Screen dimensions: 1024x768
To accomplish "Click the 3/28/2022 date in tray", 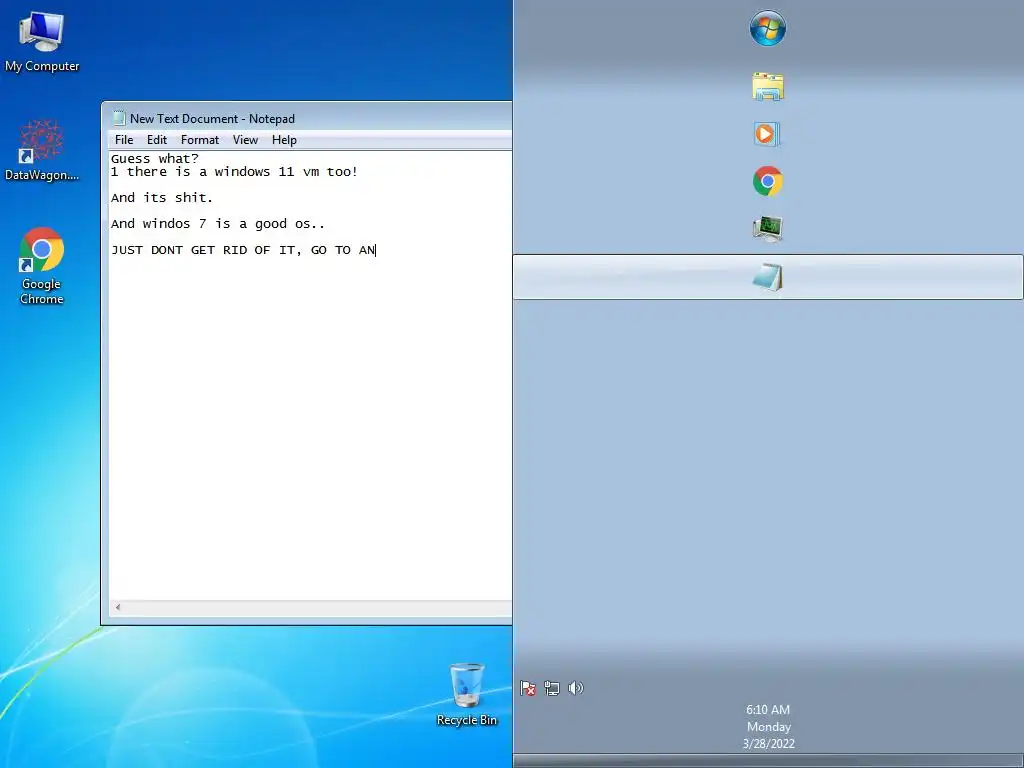I will [769, 743].
